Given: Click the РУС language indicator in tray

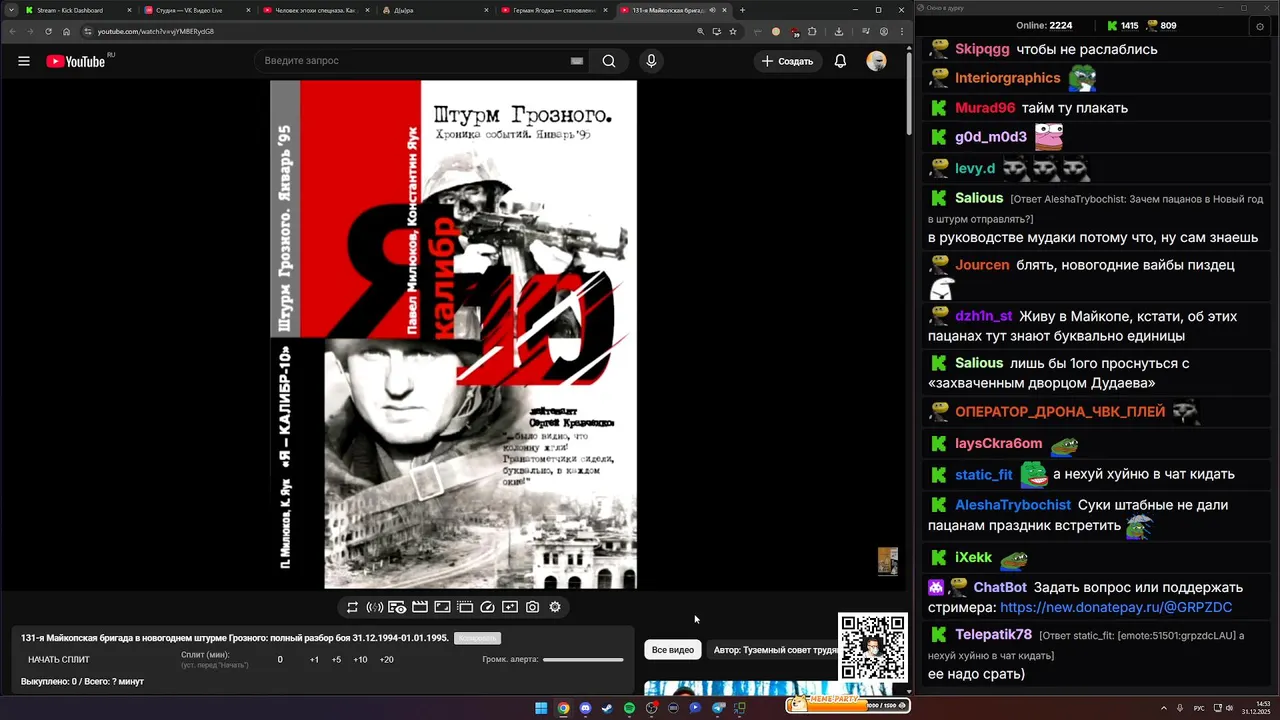Looking at the screenshot, I should [x=1199, y=708].
